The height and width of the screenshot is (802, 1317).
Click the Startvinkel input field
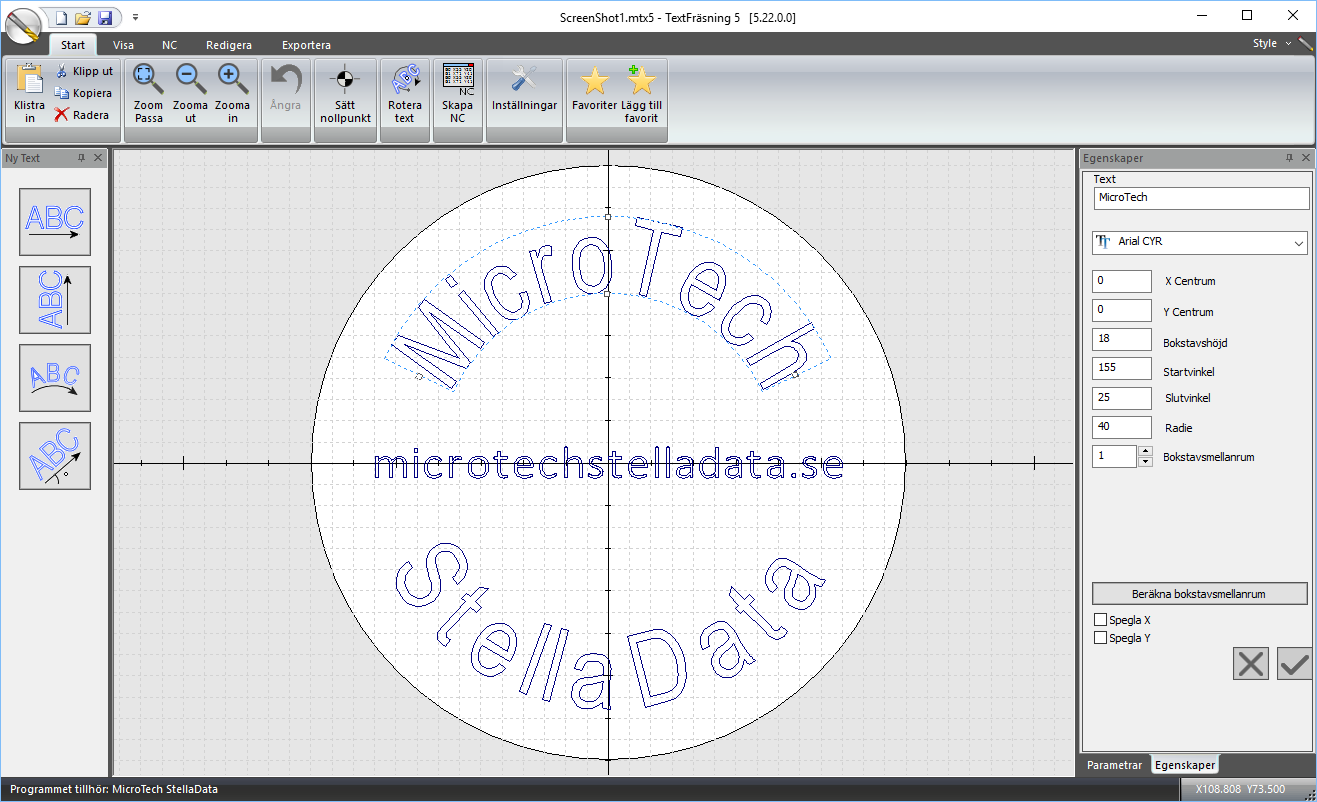click(x=1122, y=368)
